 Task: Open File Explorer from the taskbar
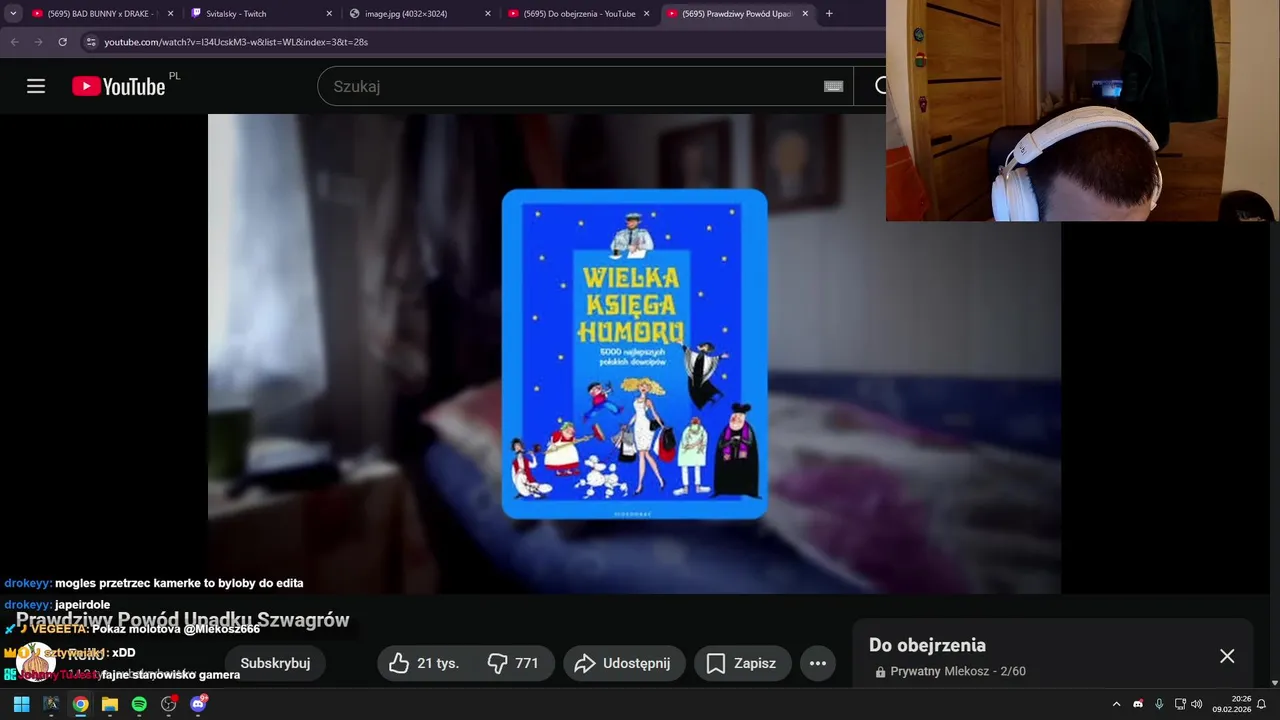(110, 704)
